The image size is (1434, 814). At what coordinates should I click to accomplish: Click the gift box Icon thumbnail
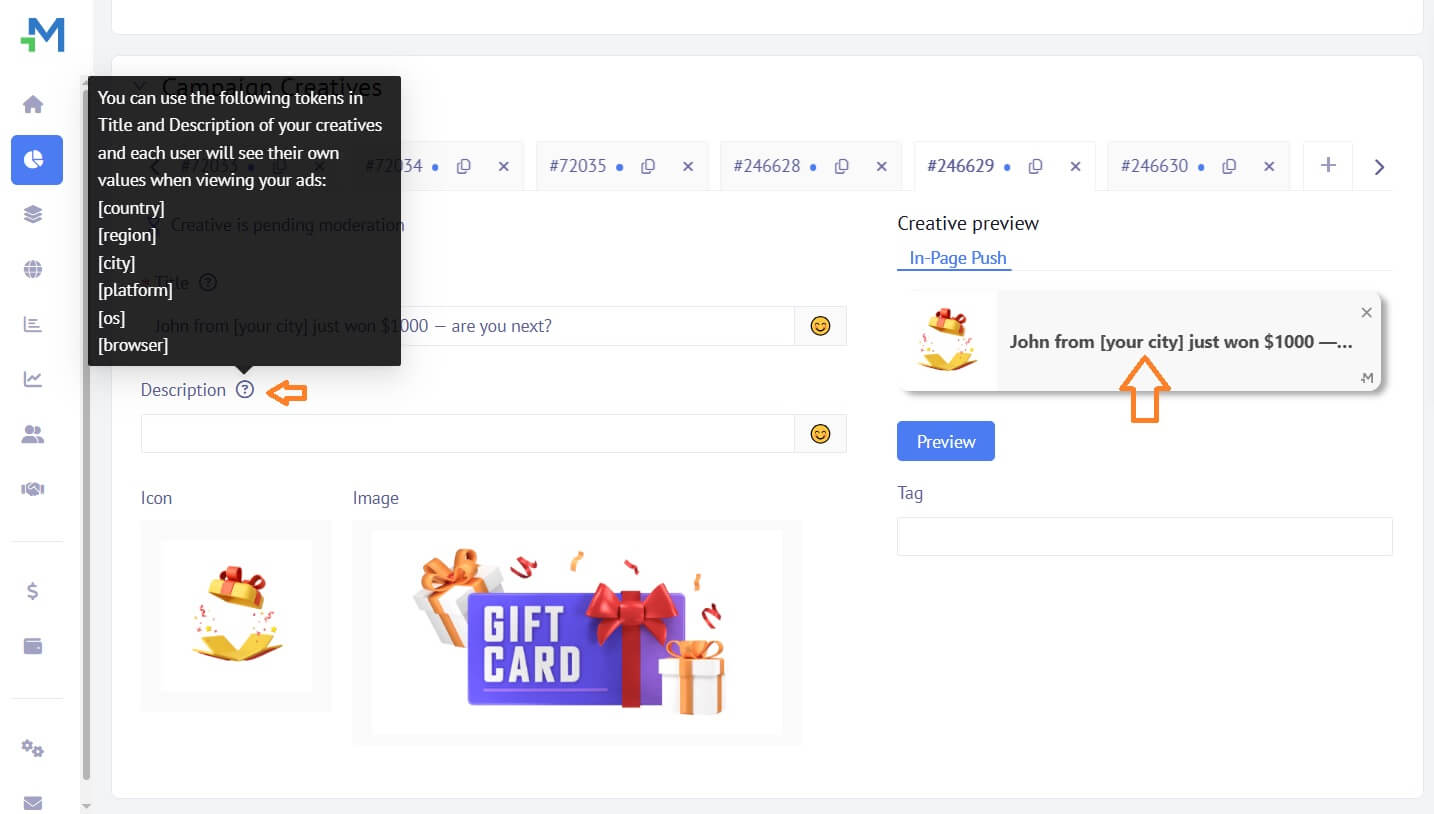(x=236, y=616)
